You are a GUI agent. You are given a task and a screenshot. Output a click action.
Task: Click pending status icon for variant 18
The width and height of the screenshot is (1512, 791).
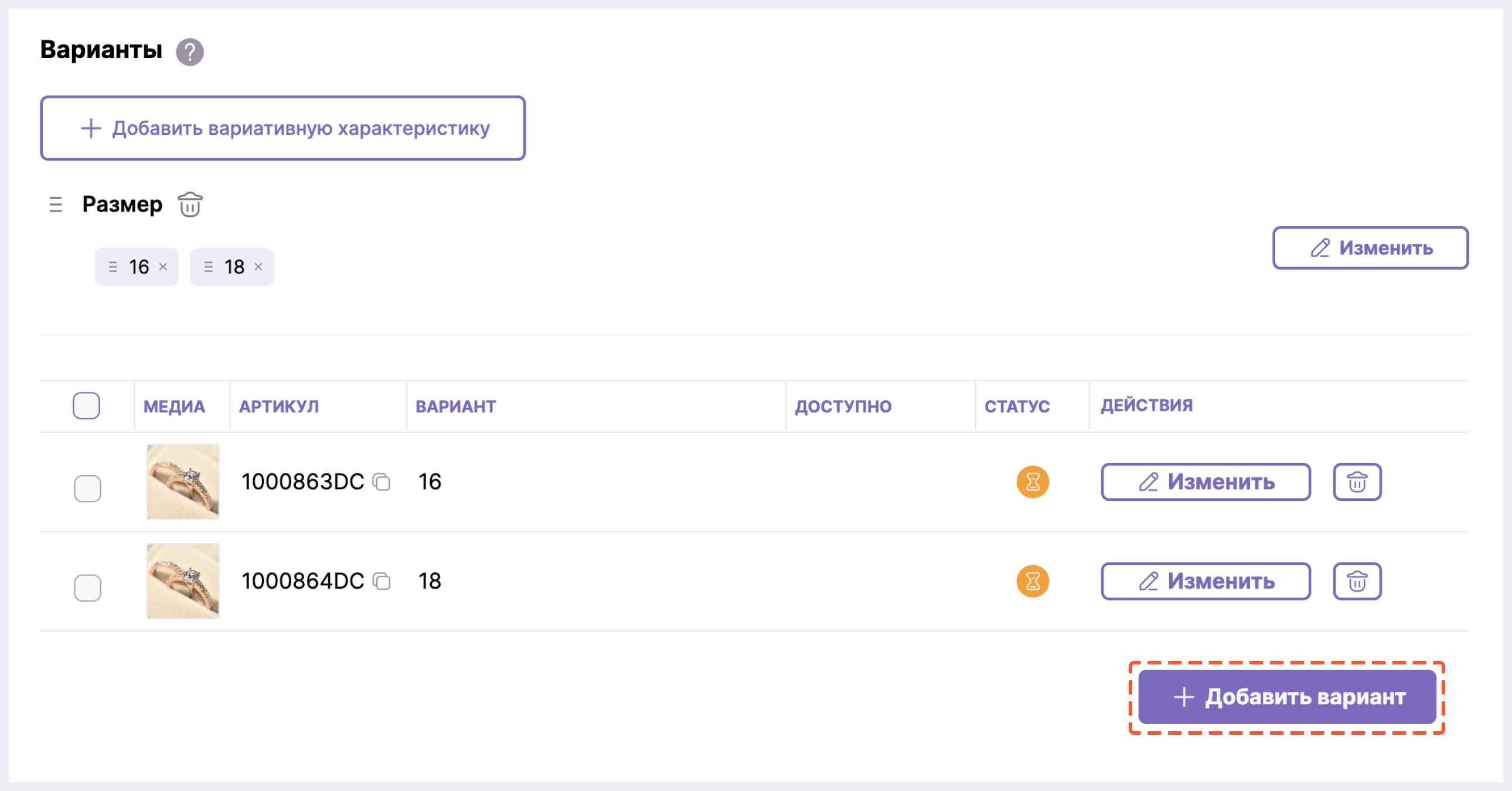[1033, 581]
